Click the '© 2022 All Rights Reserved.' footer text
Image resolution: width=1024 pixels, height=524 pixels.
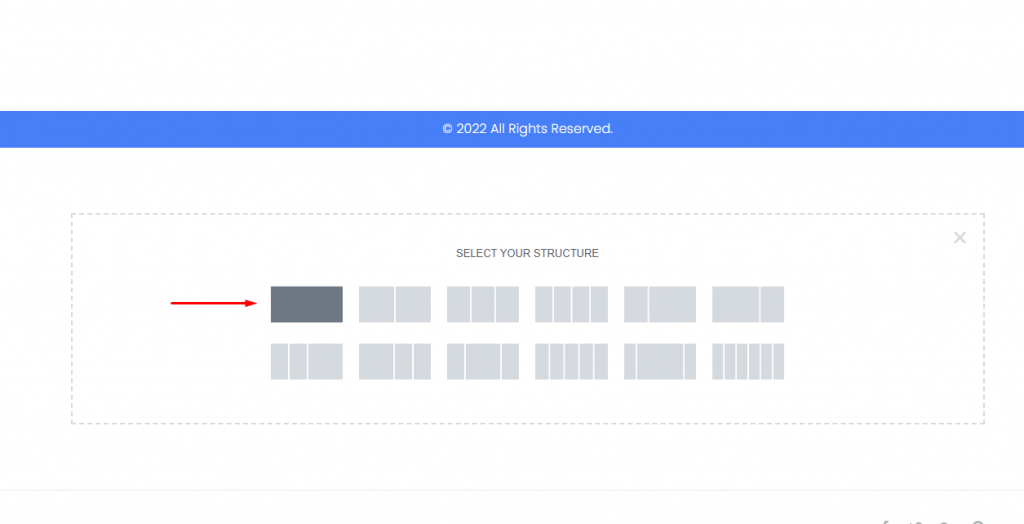click(x=528, y=129)
